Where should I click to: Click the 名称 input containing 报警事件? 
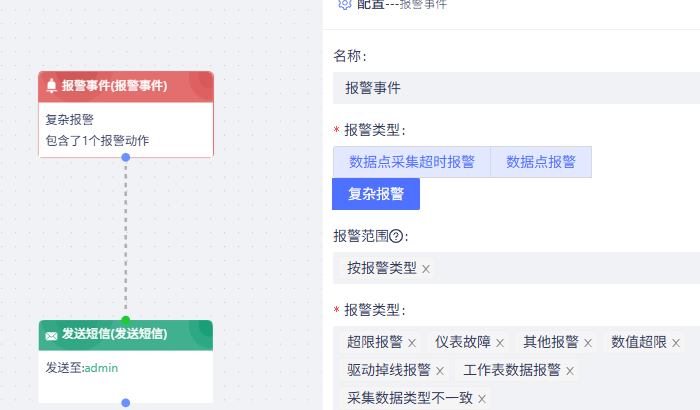point(517,88)
